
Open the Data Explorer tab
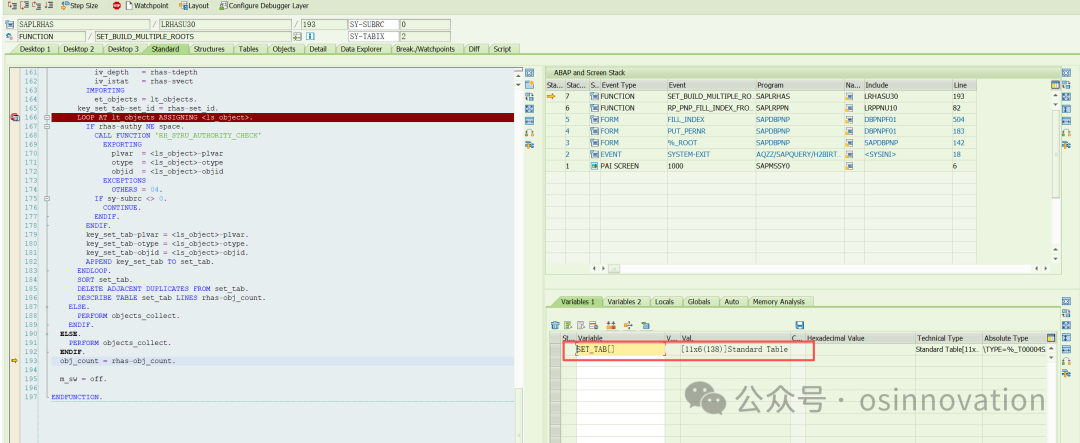[361, 49]
